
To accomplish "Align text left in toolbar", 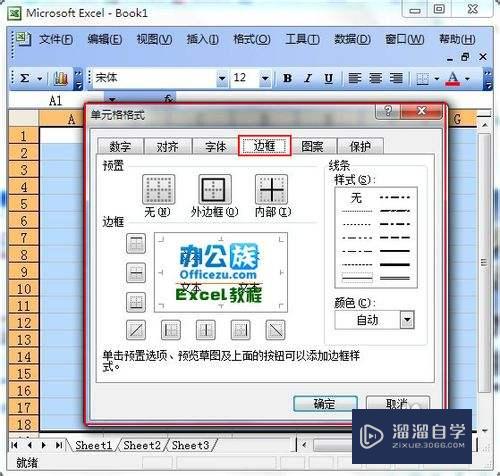I will [x=355, y=78].
